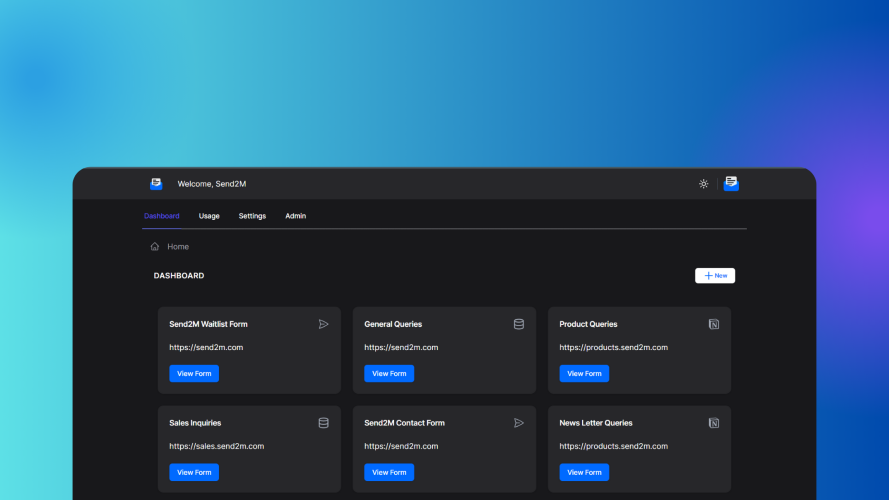This screenshot has width=889, height=500.
Task: Open the user profile avatar menu
Action: point(731,183)
